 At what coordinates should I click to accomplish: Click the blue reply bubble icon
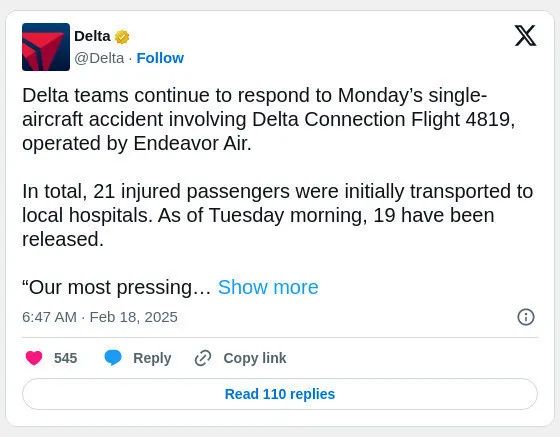(113, 358)
